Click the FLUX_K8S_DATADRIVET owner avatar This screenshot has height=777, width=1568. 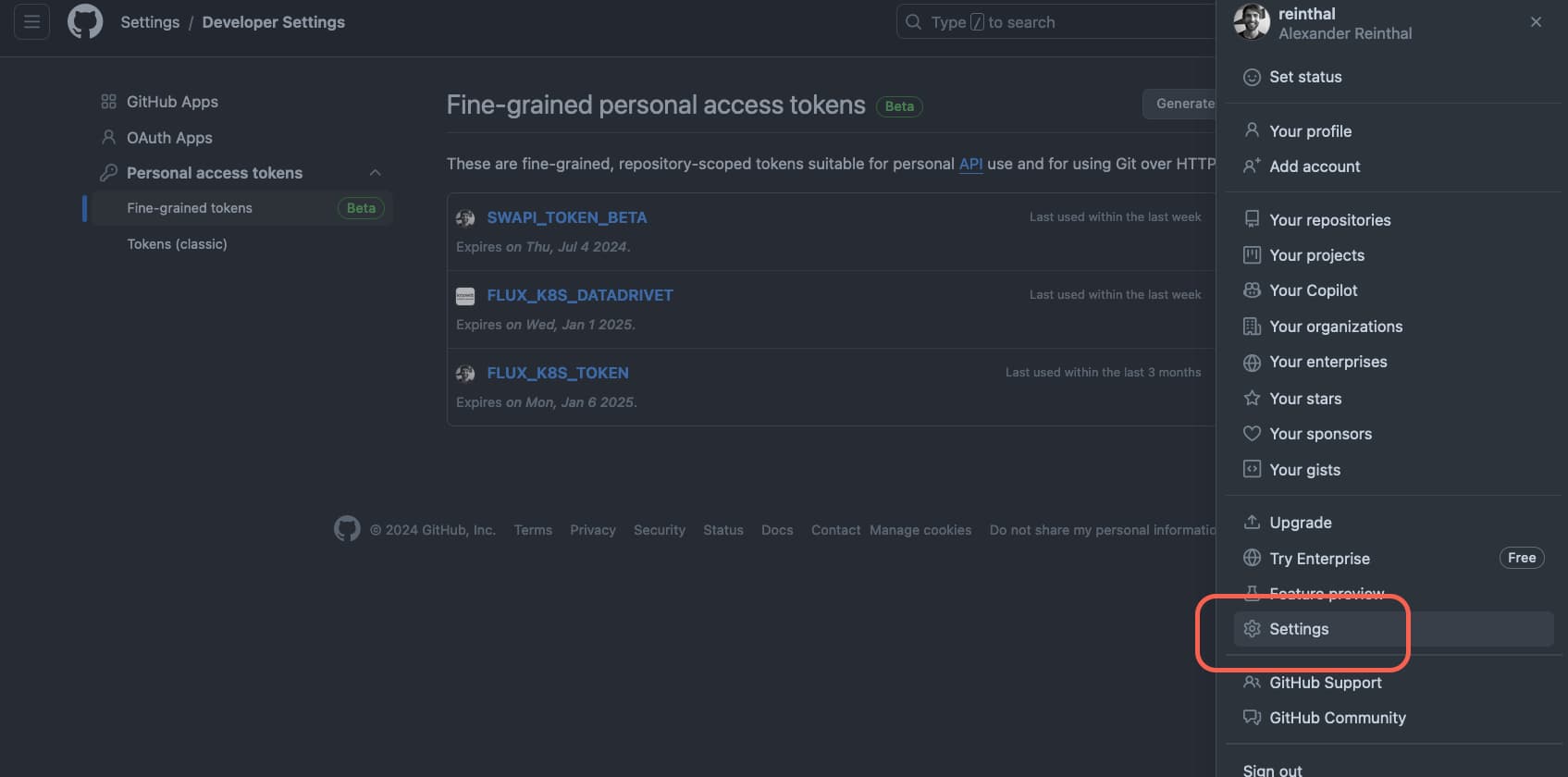coord(465,296)
